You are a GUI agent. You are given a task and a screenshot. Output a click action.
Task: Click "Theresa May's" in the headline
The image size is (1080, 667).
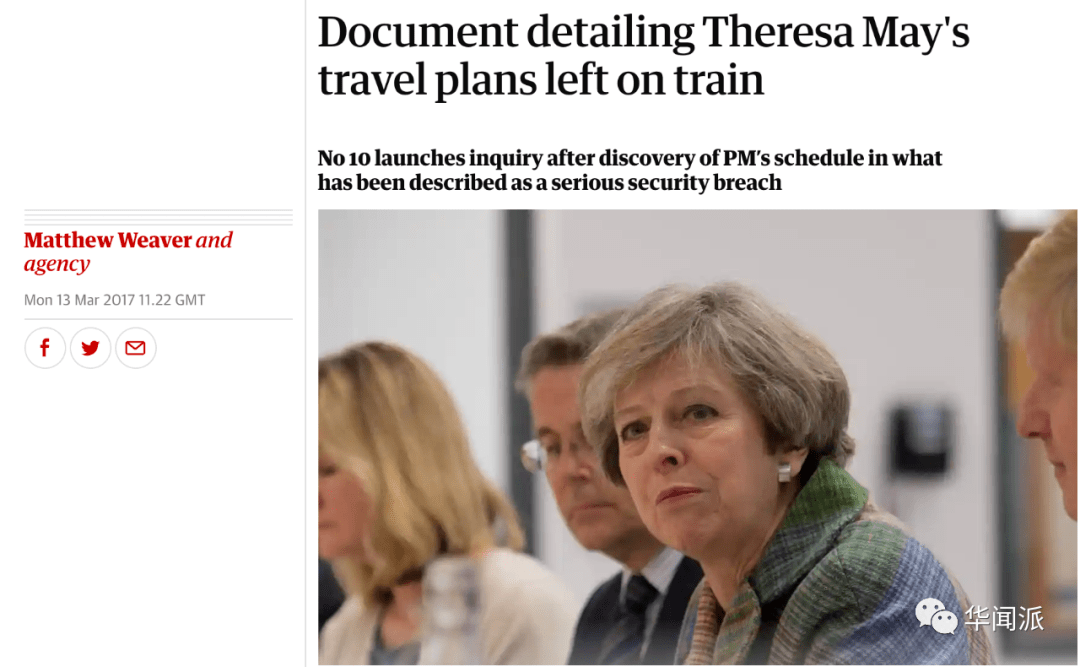click(835, 32)
